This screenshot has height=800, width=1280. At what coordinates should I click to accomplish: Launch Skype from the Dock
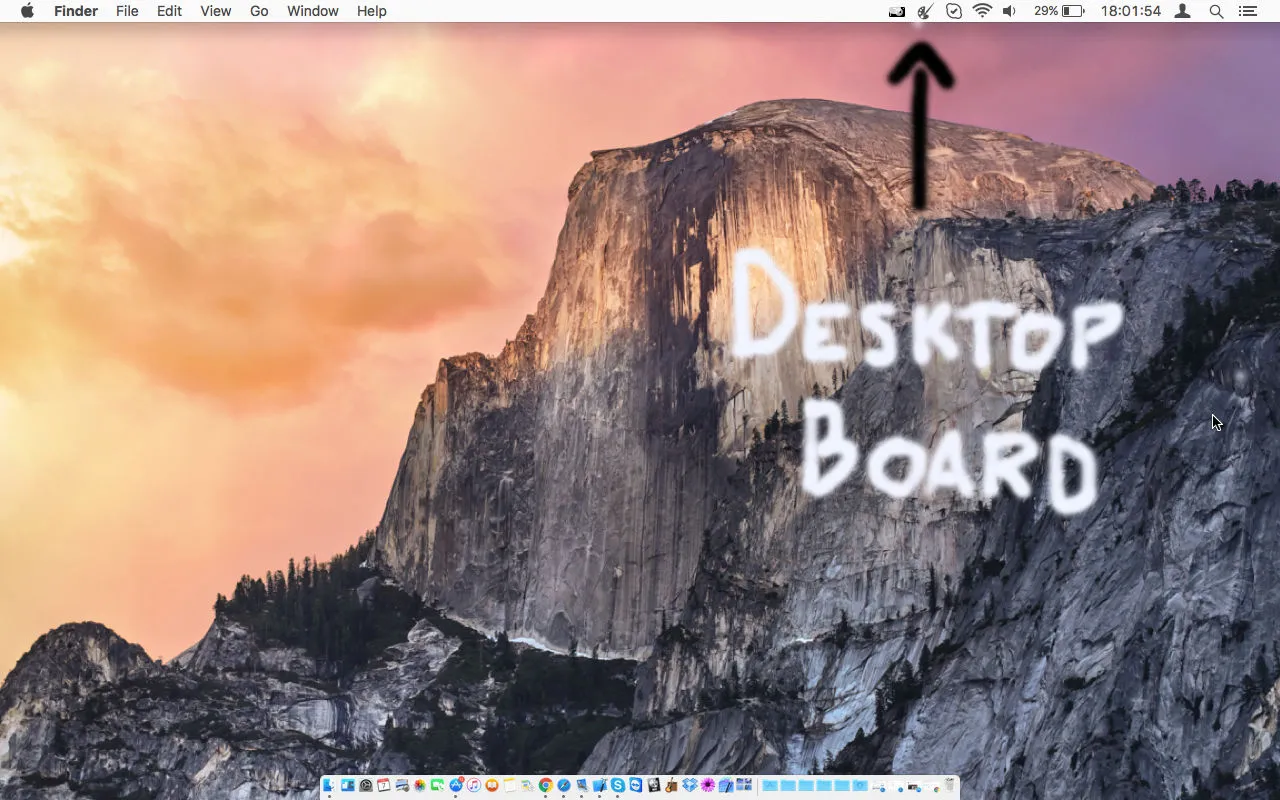pos(617,786)
